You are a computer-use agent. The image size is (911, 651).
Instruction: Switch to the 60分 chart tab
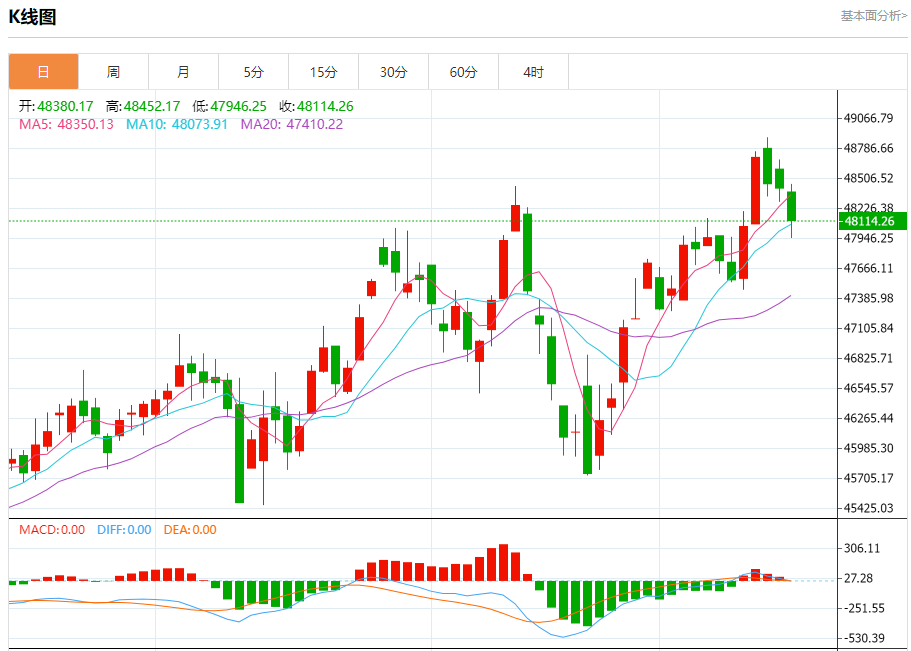pyautogui.click(x=463, y=72)
